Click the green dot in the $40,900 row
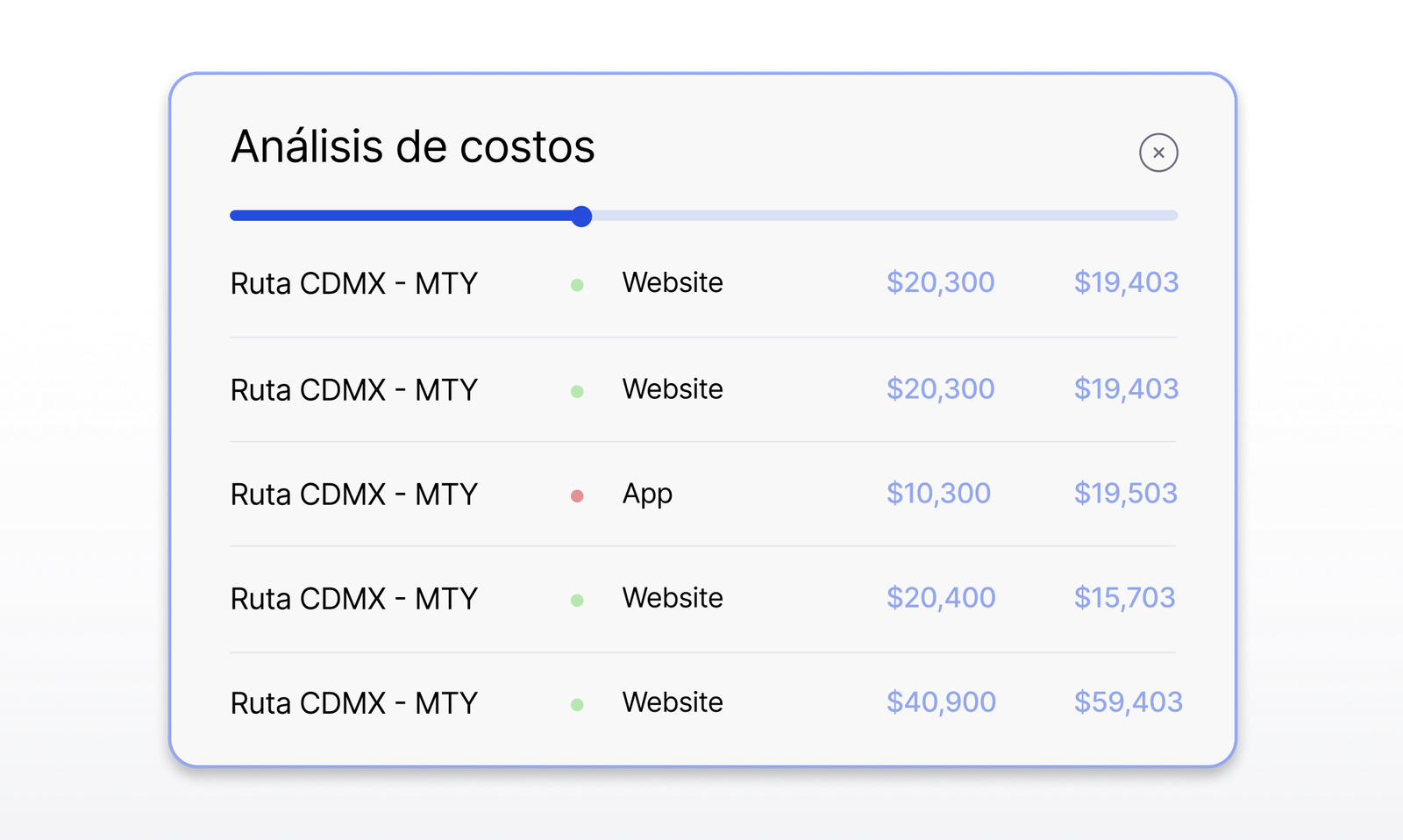The image size is (1403, 840). pos(577,705)
